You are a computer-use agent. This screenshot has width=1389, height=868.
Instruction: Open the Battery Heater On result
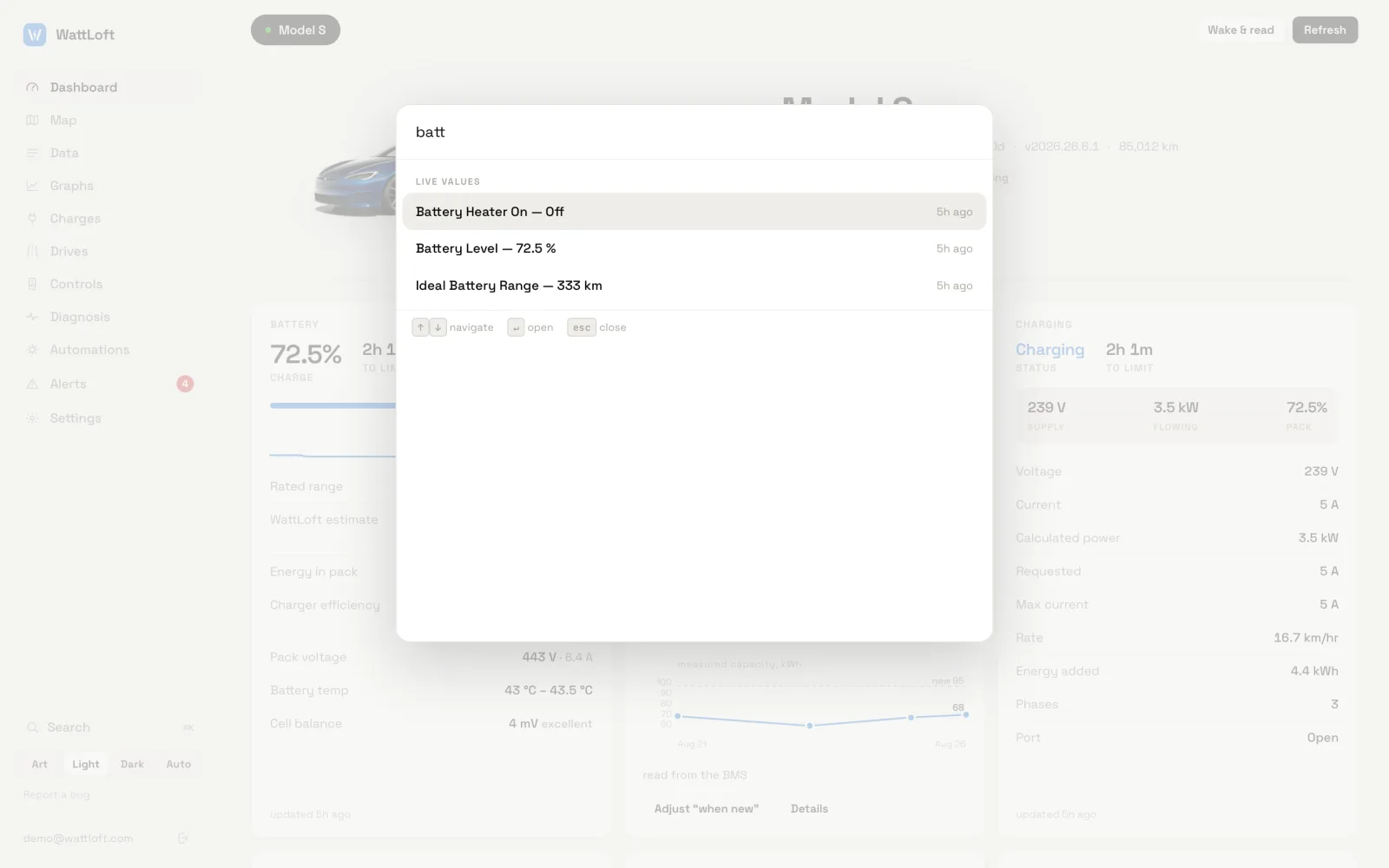[x=694, y=212]
